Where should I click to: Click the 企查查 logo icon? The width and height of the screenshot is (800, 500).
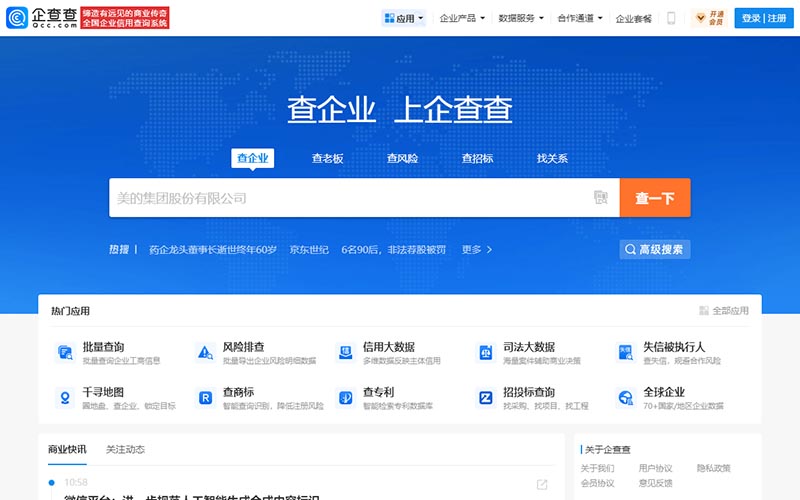17,18
